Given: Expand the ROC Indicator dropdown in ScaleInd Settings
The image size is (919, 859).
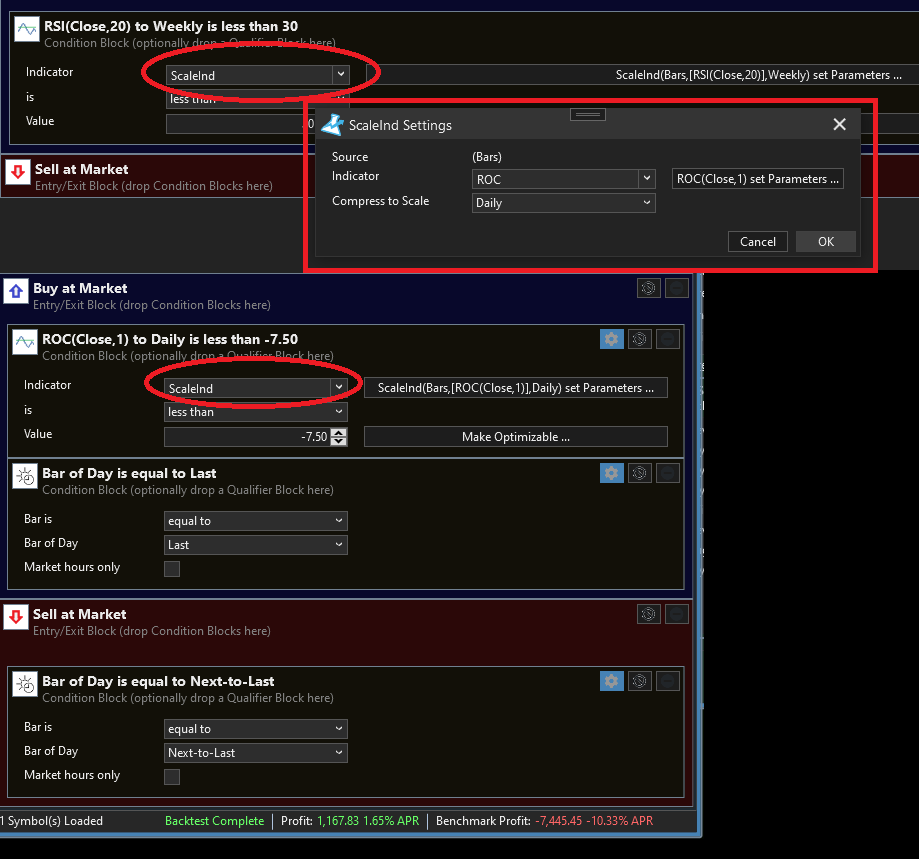Looking at the screenshot, I should (564, 179).
